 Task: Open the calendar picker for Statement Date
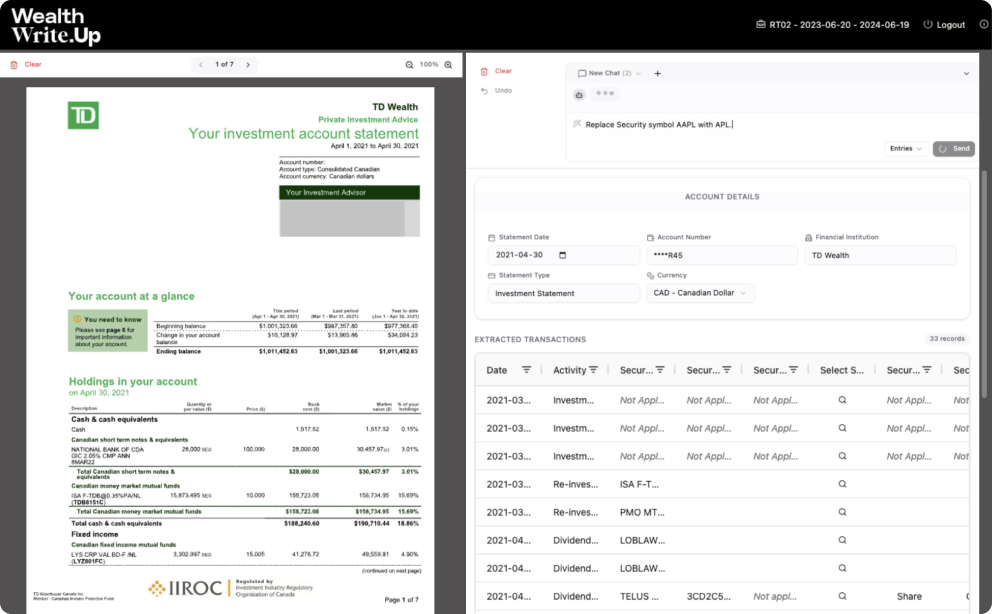[x=562, y=255]
